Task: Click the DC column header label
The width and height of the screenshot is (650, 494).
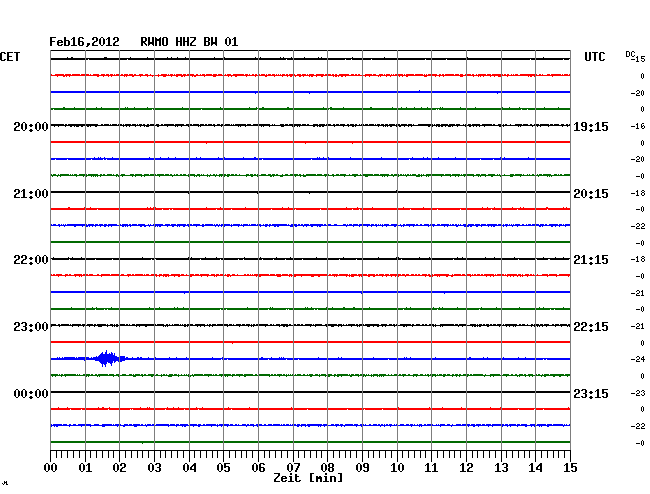Action: coord(630,54)
